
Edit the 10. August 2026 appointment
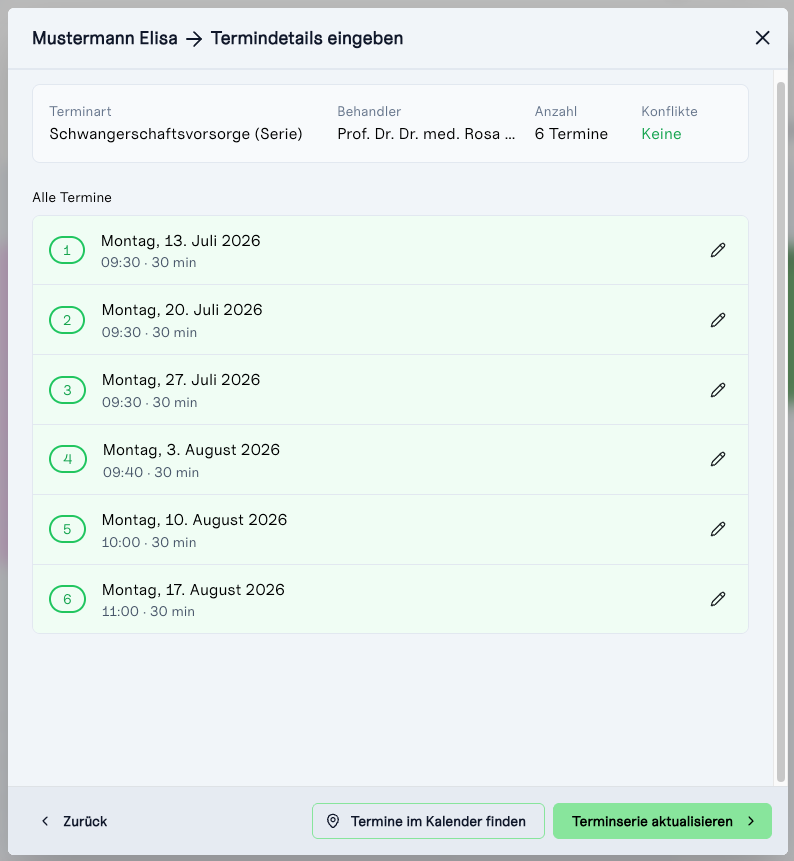coord(718,529)
